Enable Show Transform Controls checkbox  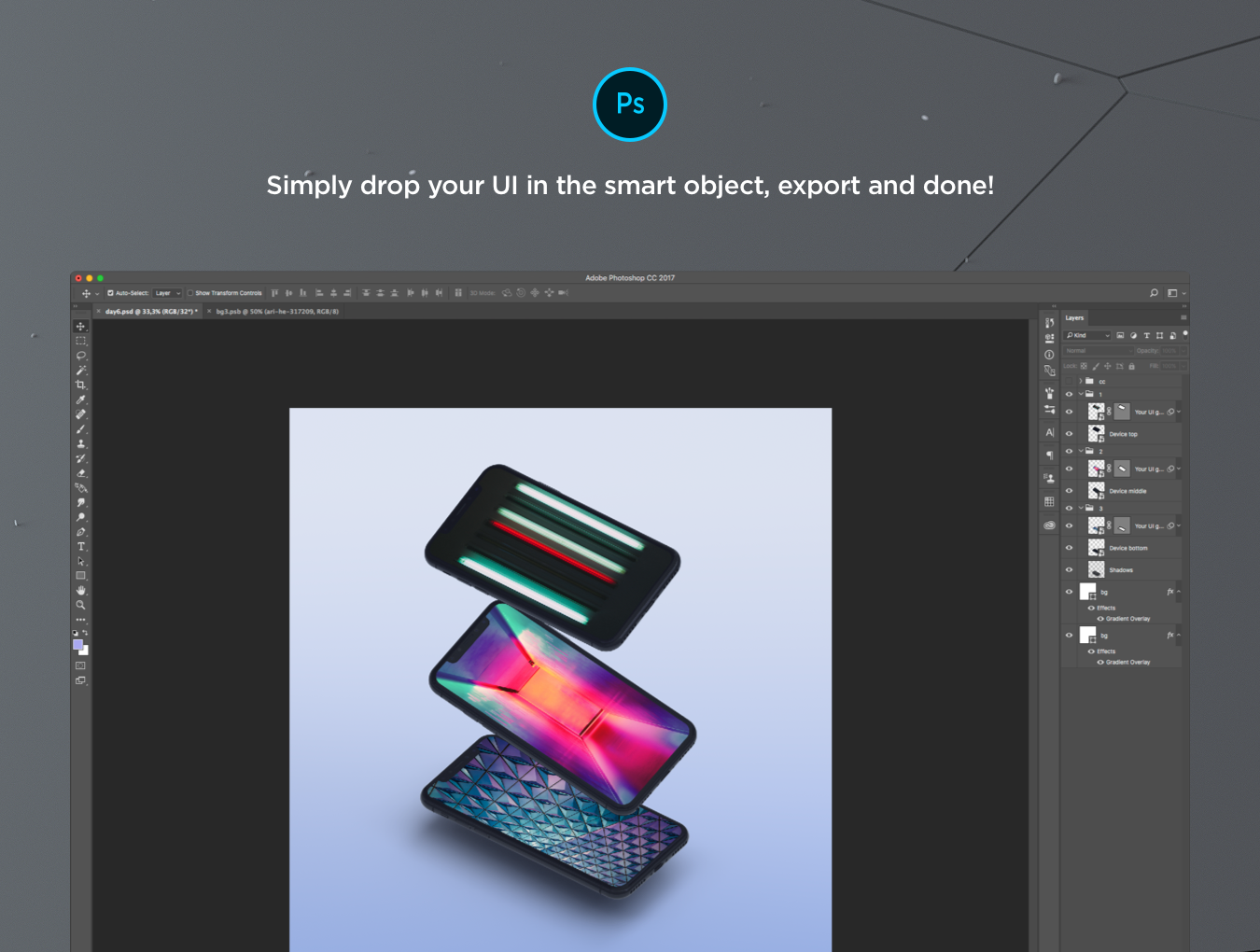pos(190,293)
